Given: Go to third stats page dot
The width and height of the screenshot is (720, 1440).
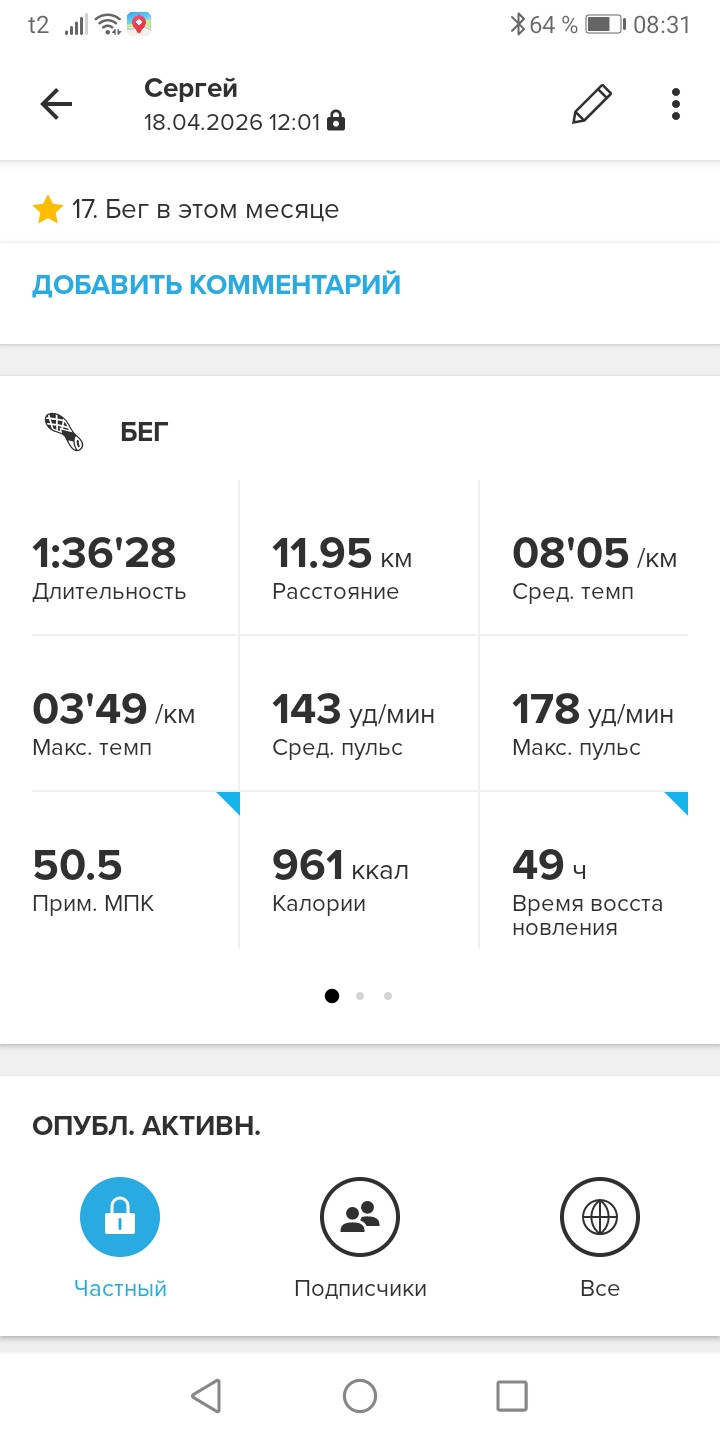Looking at the screenshot, I should click(x=388, y=995).
